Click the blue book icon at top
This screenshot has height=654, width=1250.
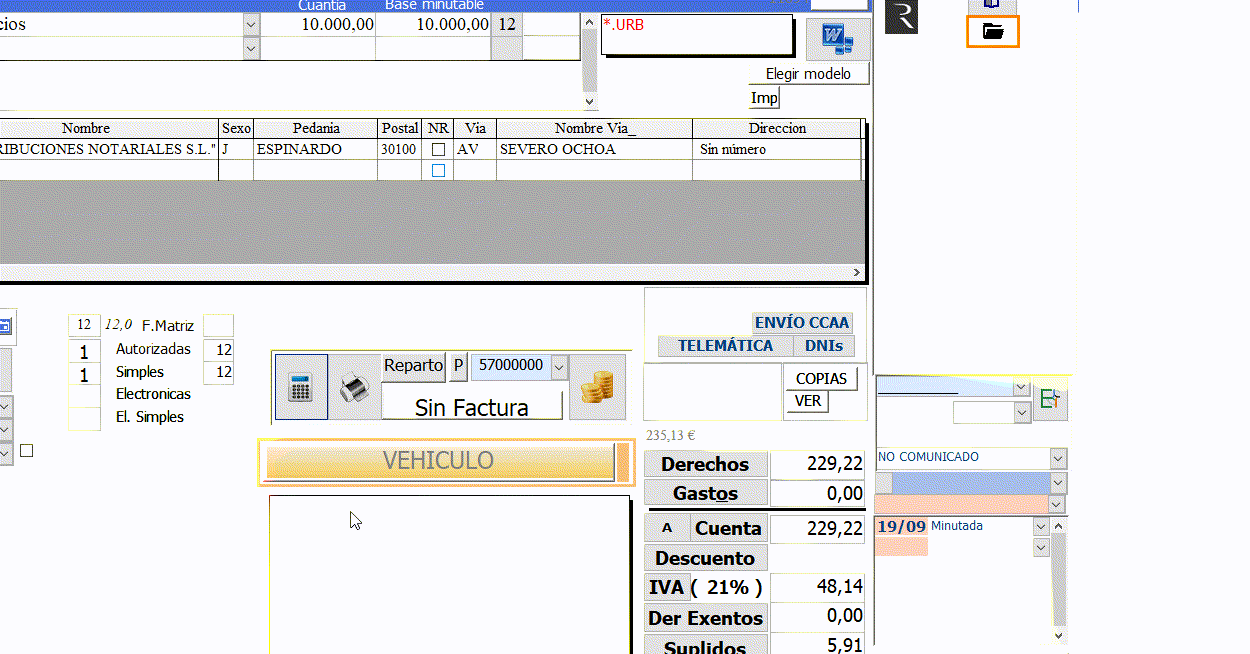point(992,5)
